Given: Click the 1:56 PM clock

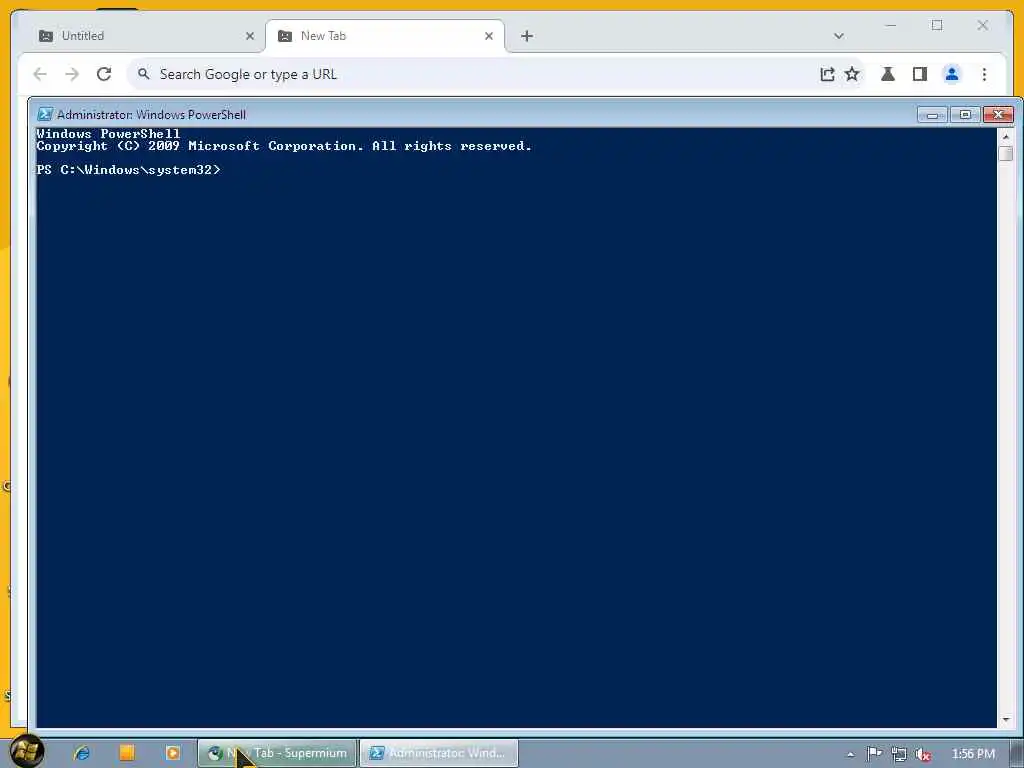Looking at the screenshot, I should (x=973, y=754).
